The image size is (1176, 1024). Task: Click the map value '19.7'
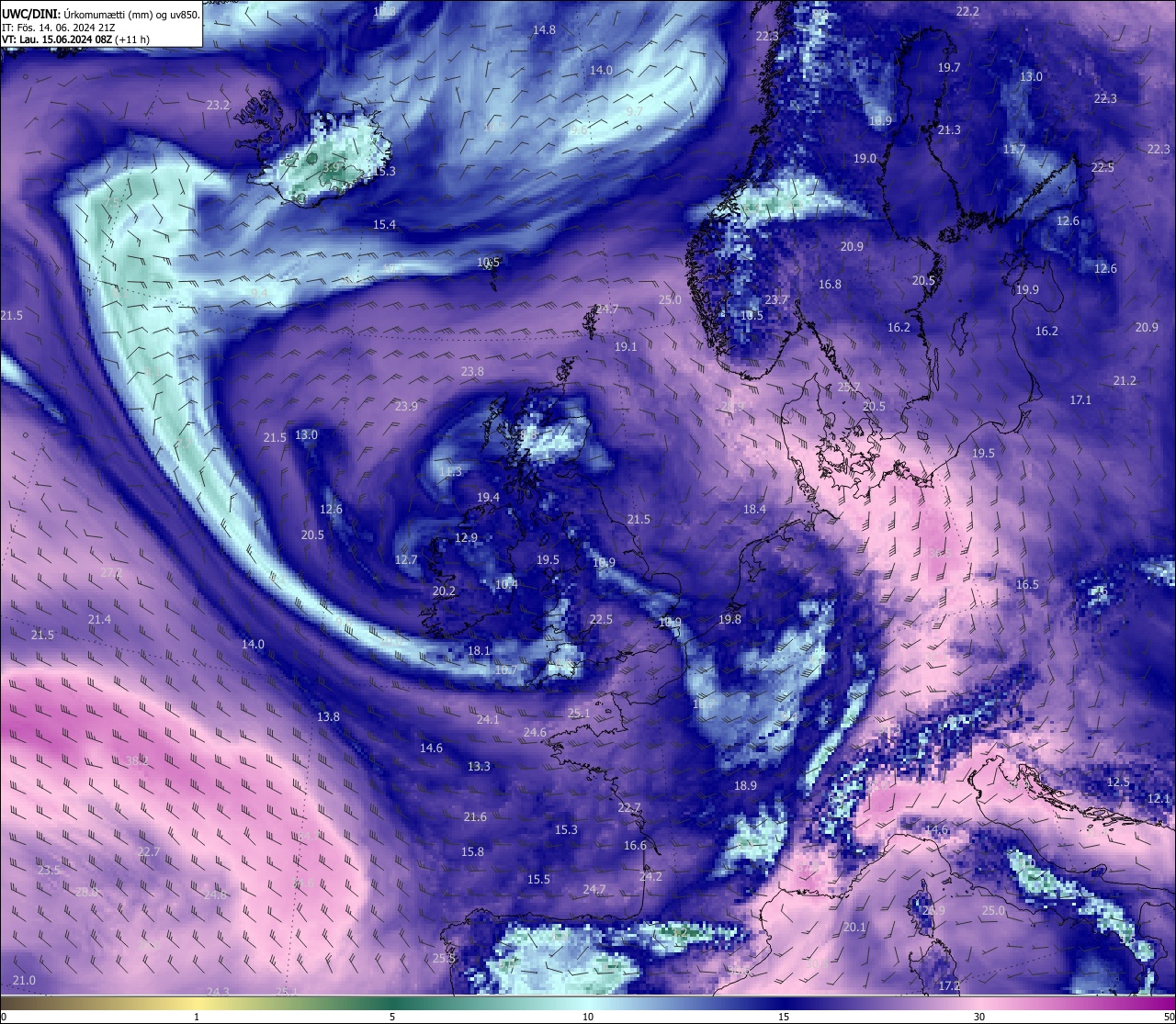tap(949, 68)
